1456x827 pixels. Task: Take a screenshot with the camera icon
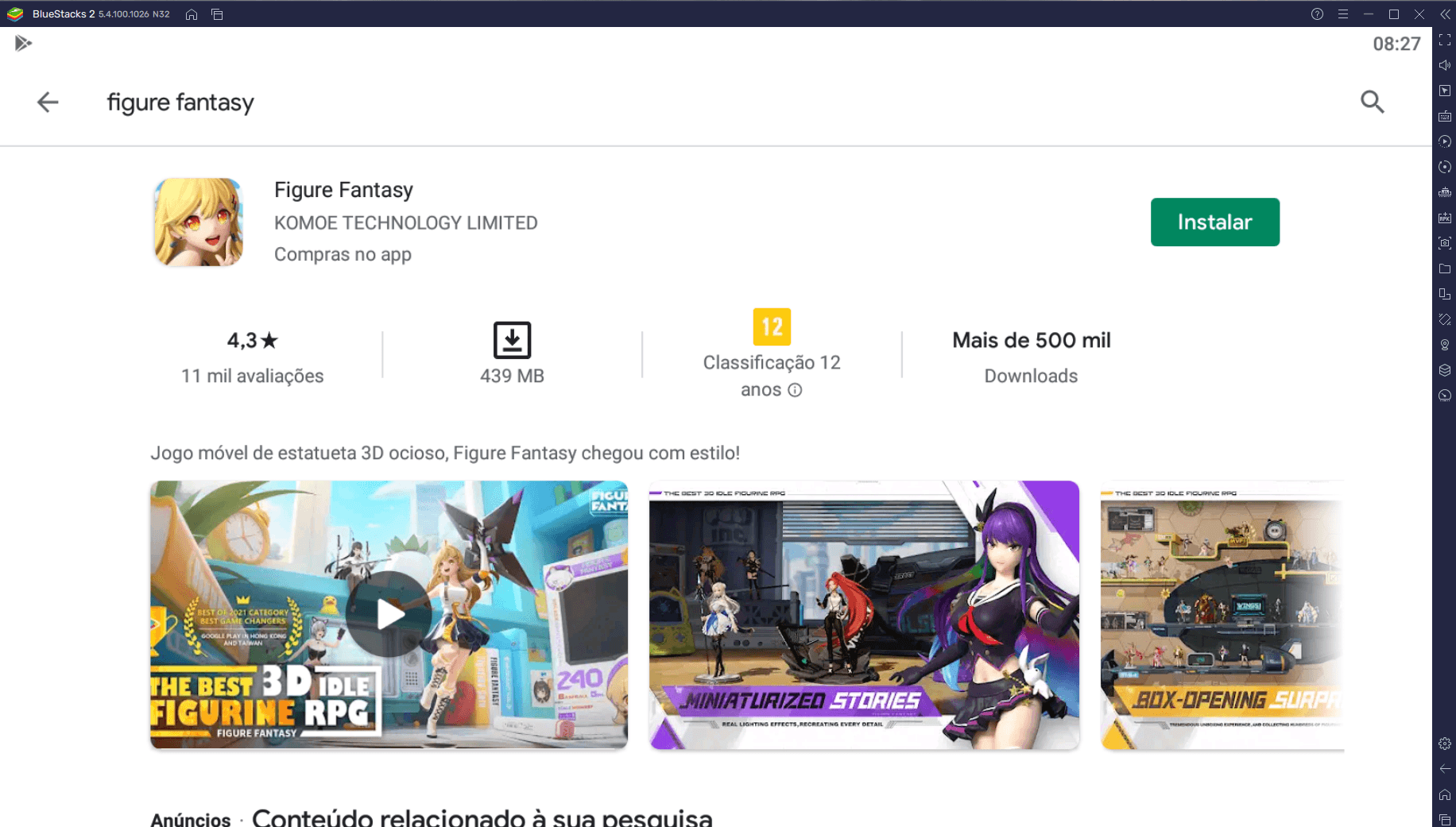tap(1445, 243)
